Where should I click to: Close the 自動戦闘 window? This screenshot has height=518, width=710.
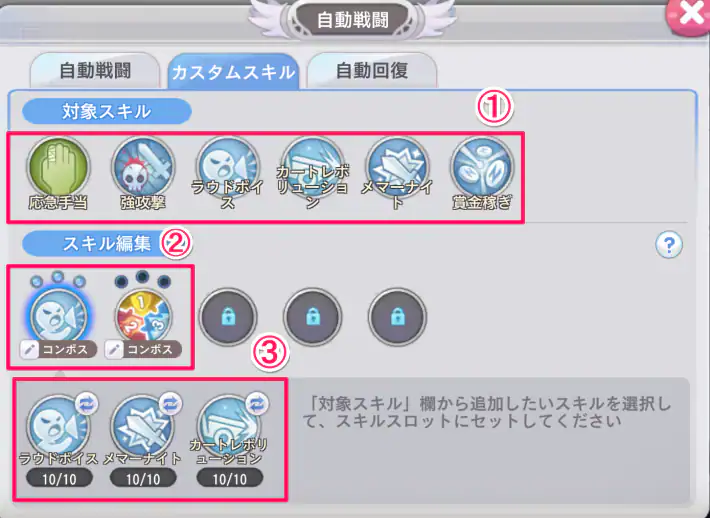690,14
